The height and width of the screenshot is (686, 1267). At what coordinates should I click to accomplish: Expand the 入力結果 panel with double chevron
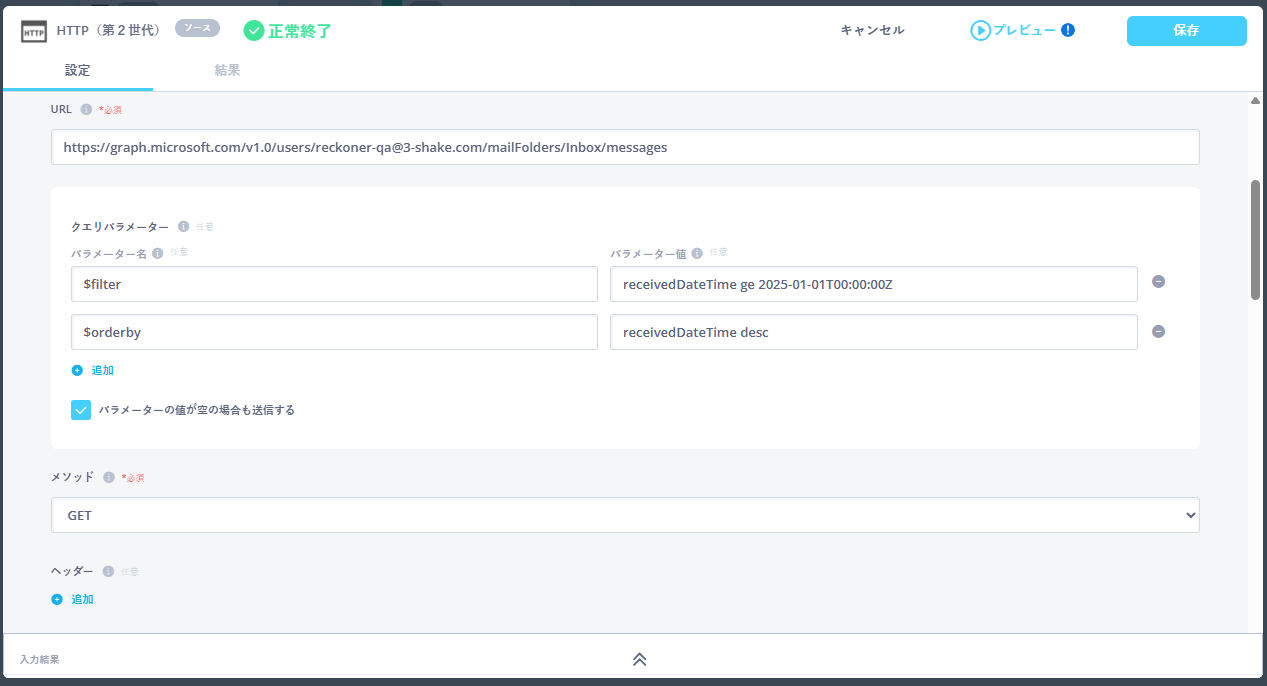pyautogui.click(x=639, y=659)
